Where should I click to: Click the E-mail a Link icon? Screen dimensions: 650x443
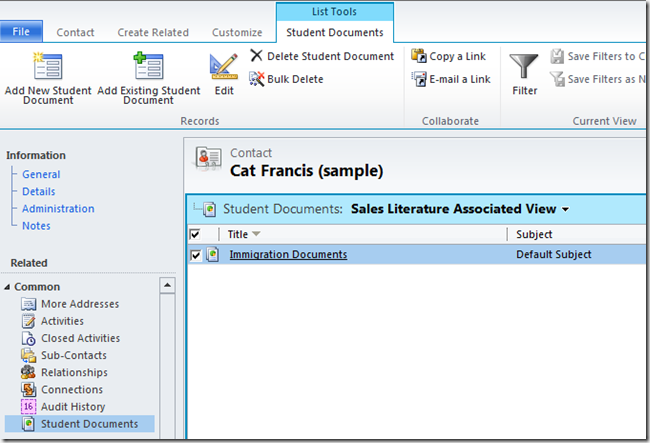point(419,79)
